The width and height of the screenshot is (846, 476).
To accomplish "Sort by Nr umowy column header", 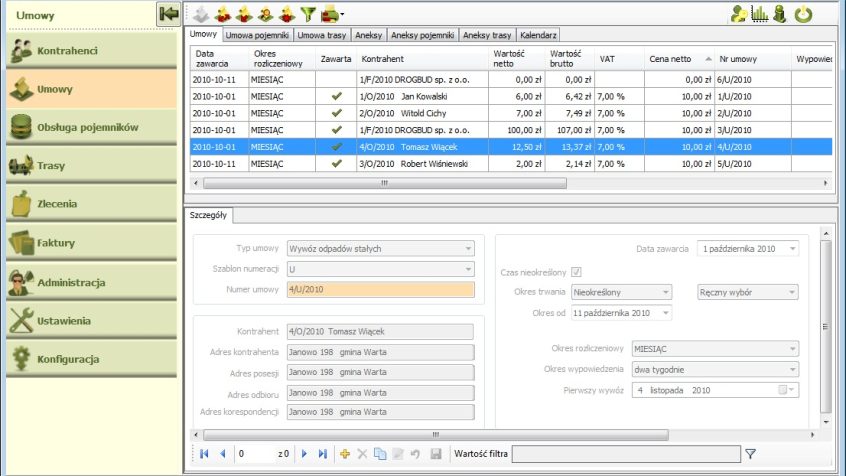I will 753,59.
